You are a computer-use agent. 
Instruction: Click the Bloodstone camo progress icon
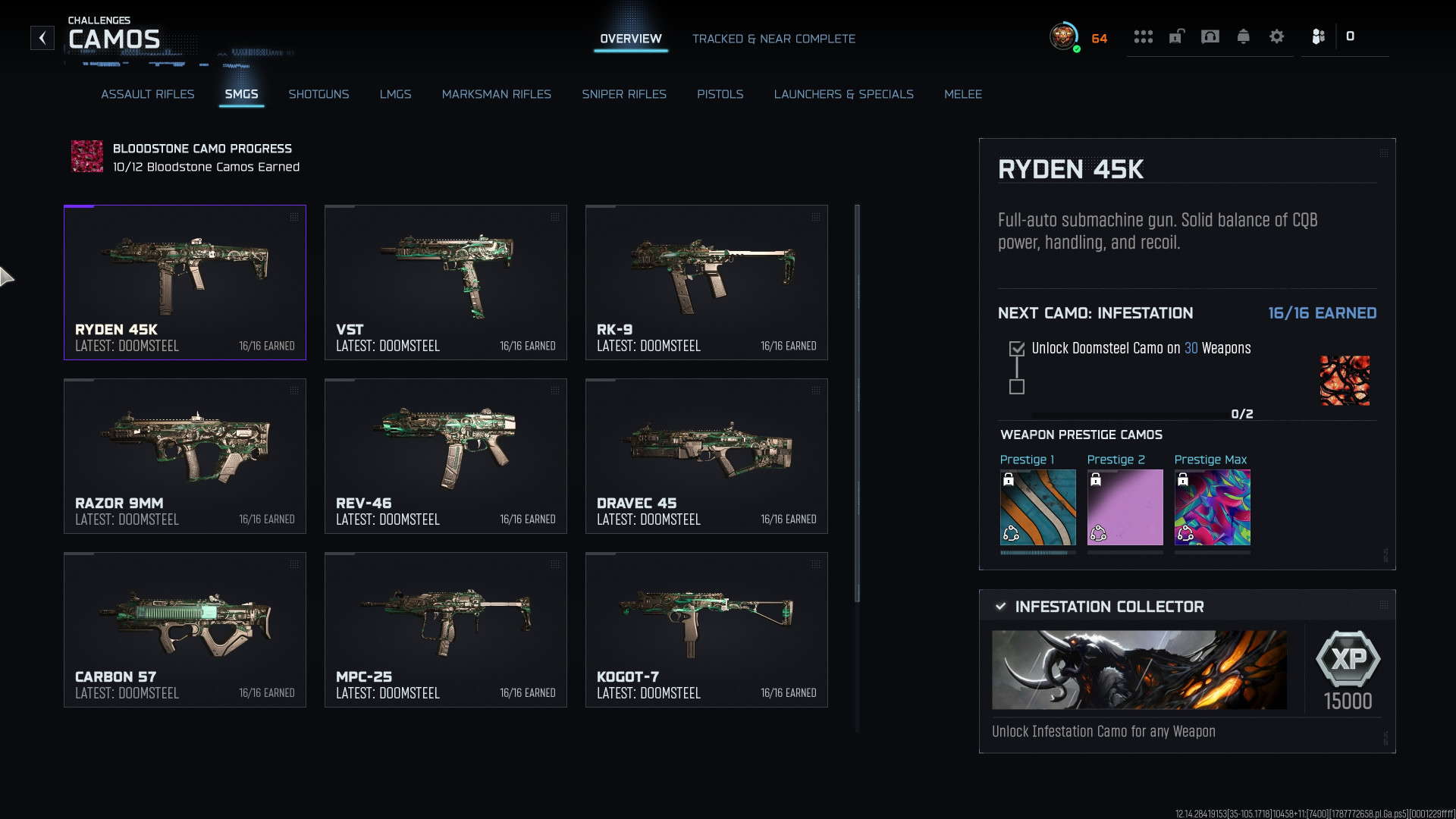pyautogui.click(x=87, y=156)
